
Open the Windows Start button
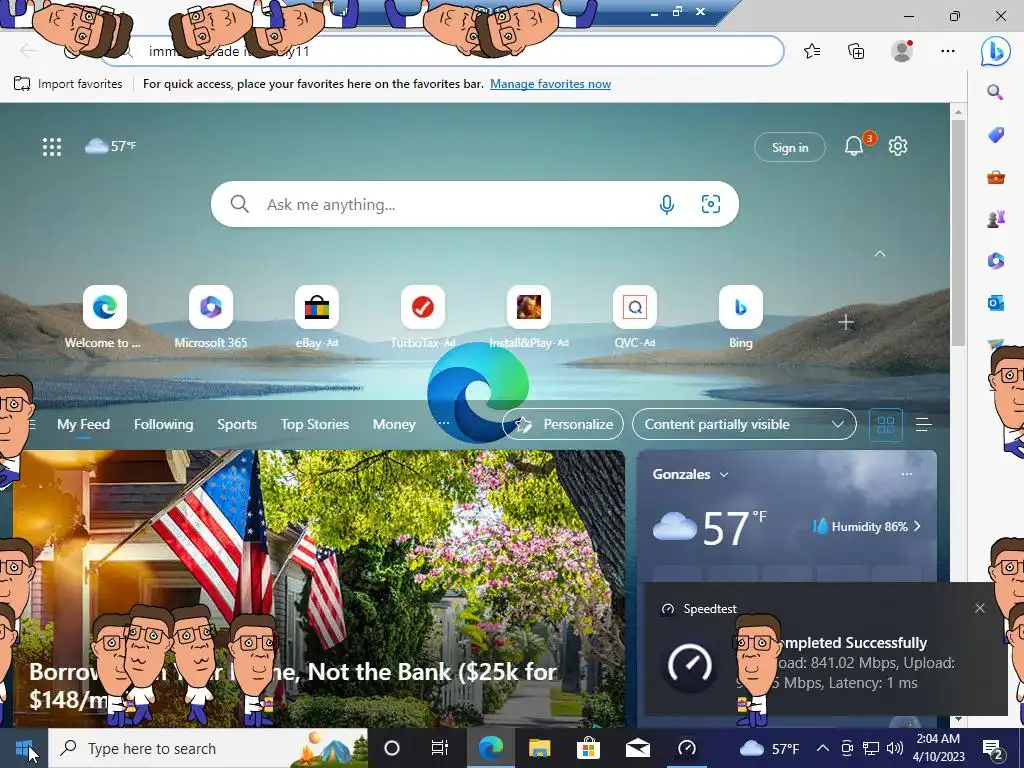[24, 748]
